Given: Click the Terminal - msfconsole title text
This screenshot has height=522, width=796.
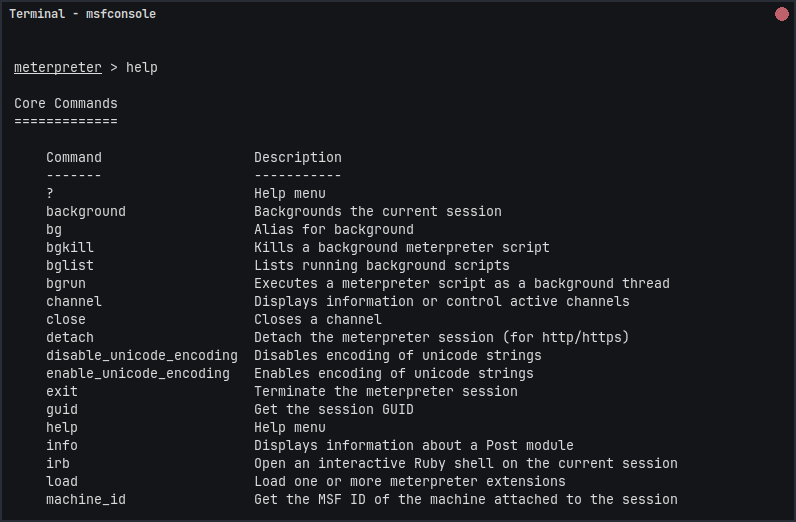Looking at the screenshot, I should [82, 14].
